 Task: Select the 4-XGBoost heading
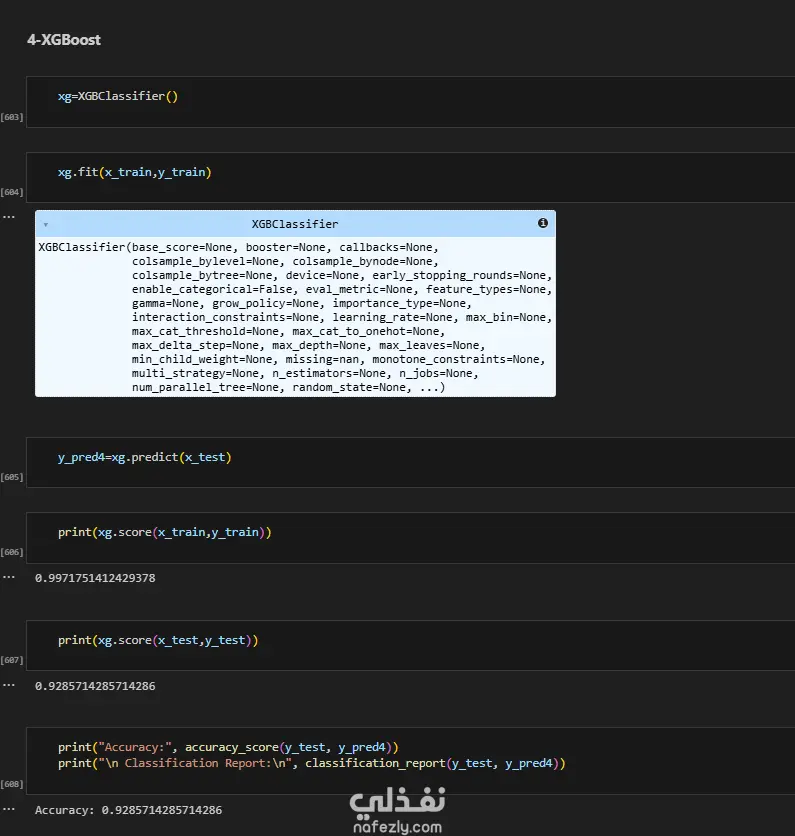click(64, 40)
